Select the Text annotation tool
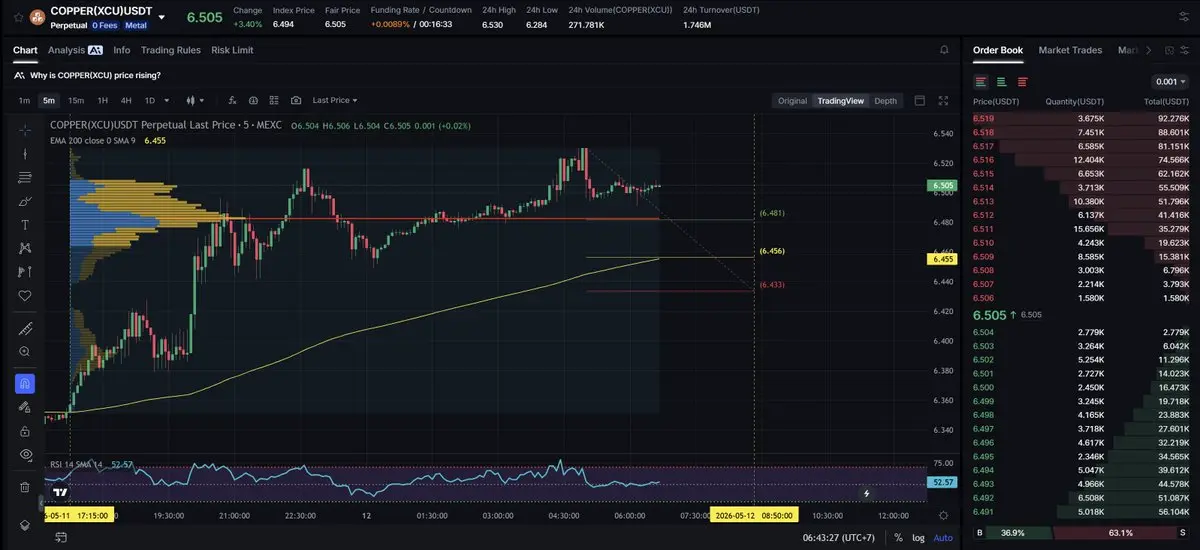 pyautogui.click(x=25, y=225)
